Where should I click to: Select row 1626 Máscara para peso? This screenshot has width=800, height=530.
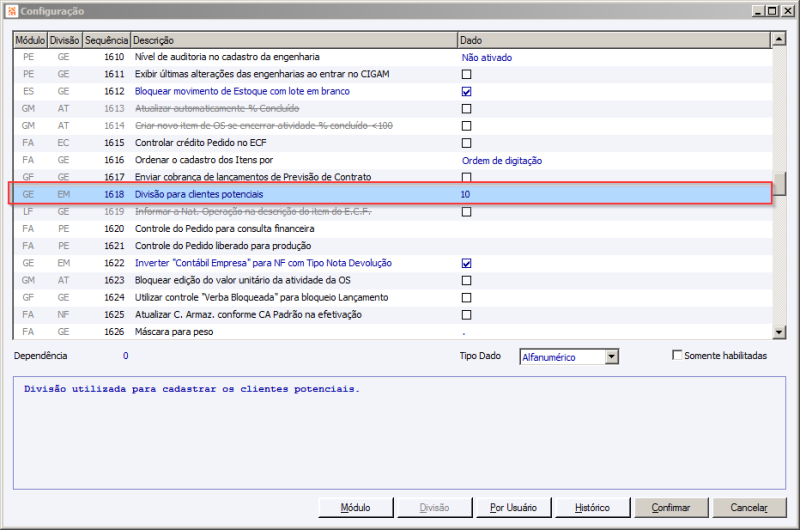point(392,332)
